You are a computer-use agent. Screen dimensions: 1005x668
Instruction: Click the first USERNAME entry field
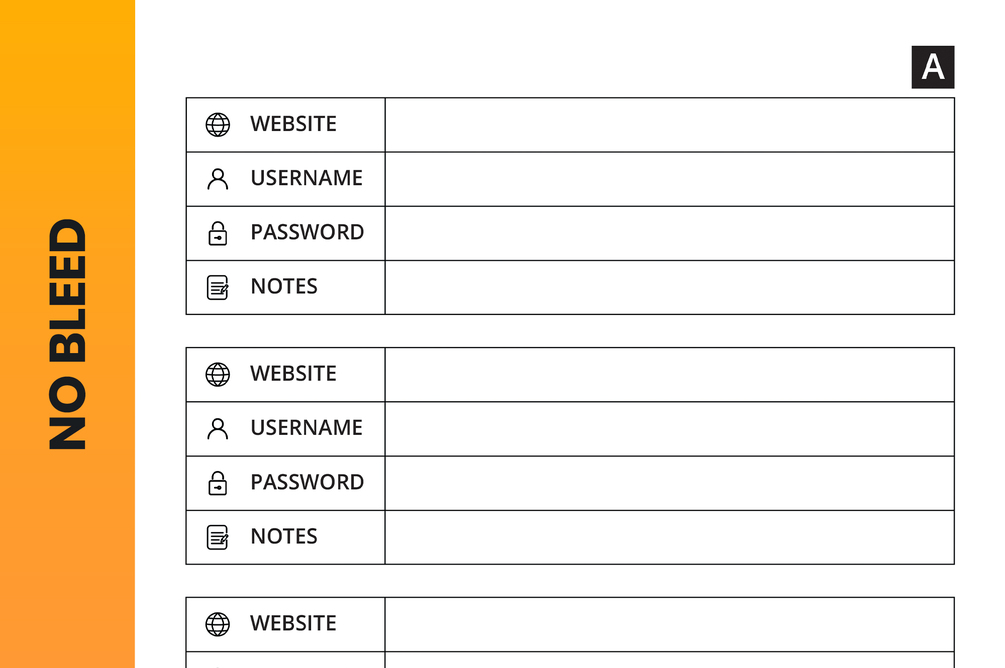(669, 179)
